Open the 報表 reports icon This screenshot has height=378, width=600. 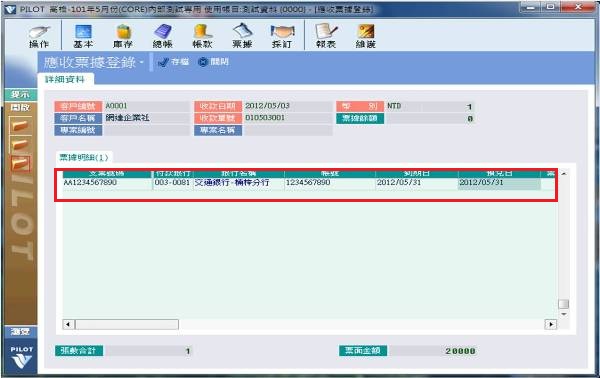pos(326,37)
